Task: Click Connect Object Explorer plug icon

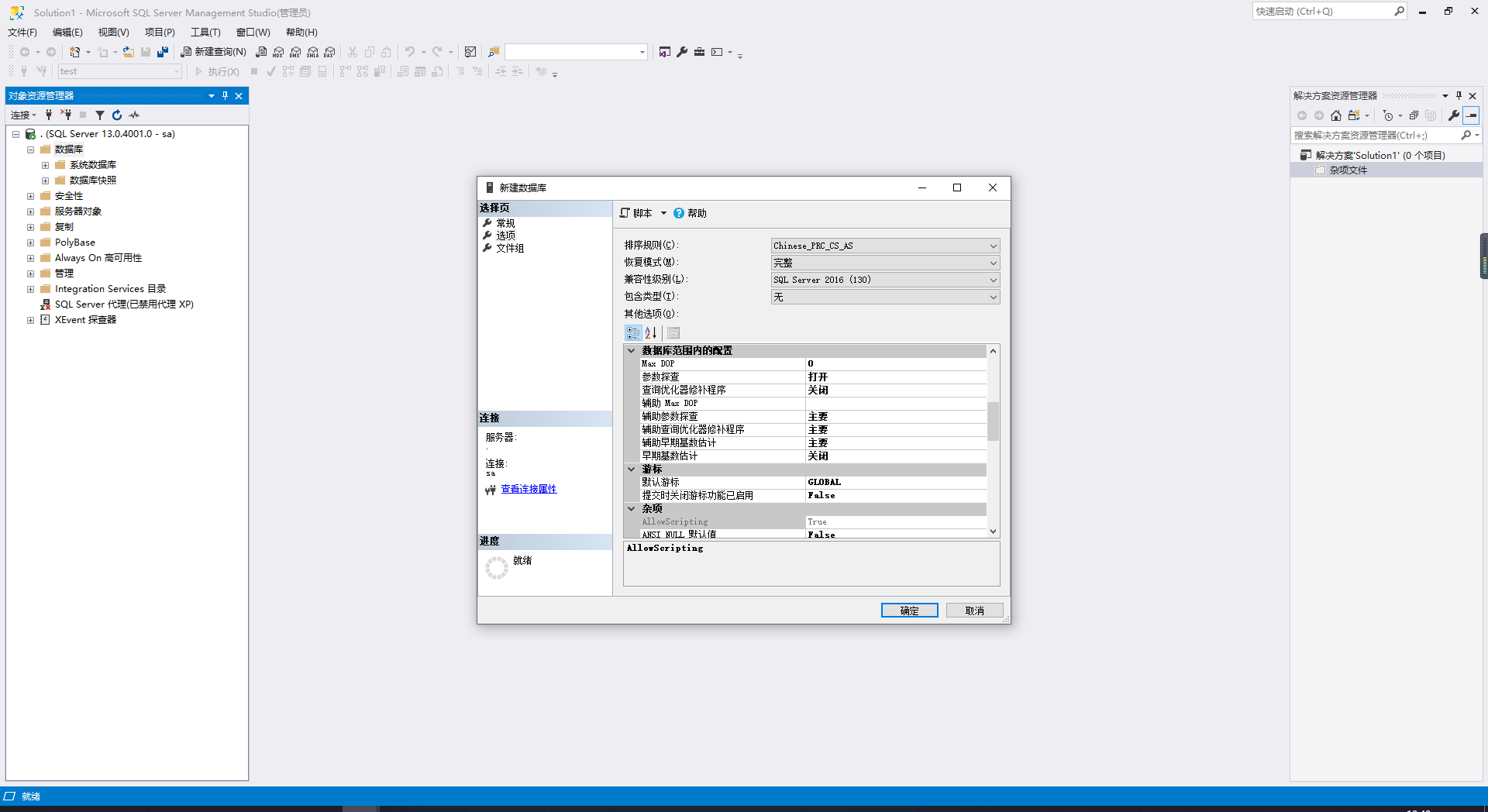Action: coord(49,115)
